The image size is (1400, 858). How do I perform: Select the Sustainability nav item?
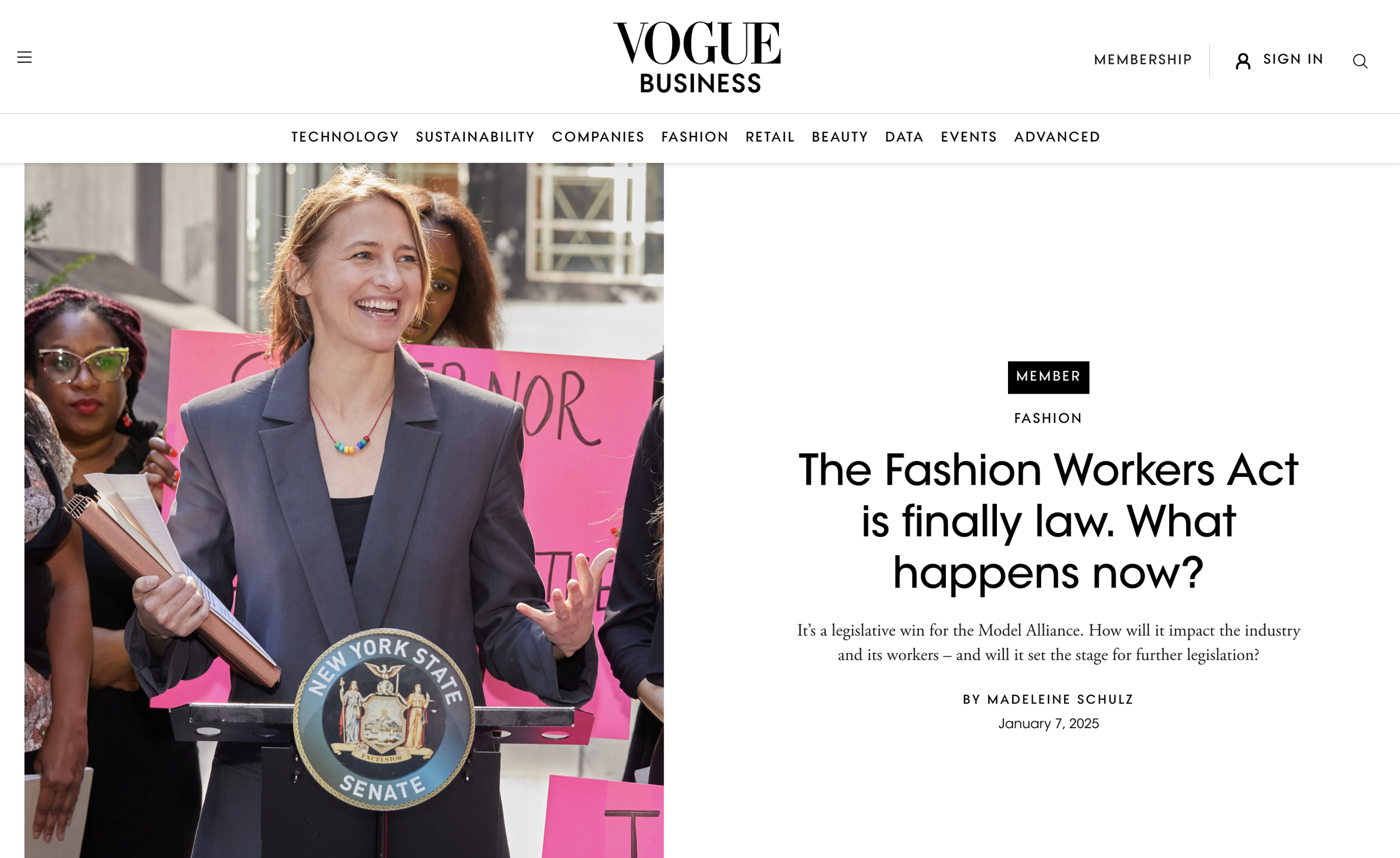475,137
